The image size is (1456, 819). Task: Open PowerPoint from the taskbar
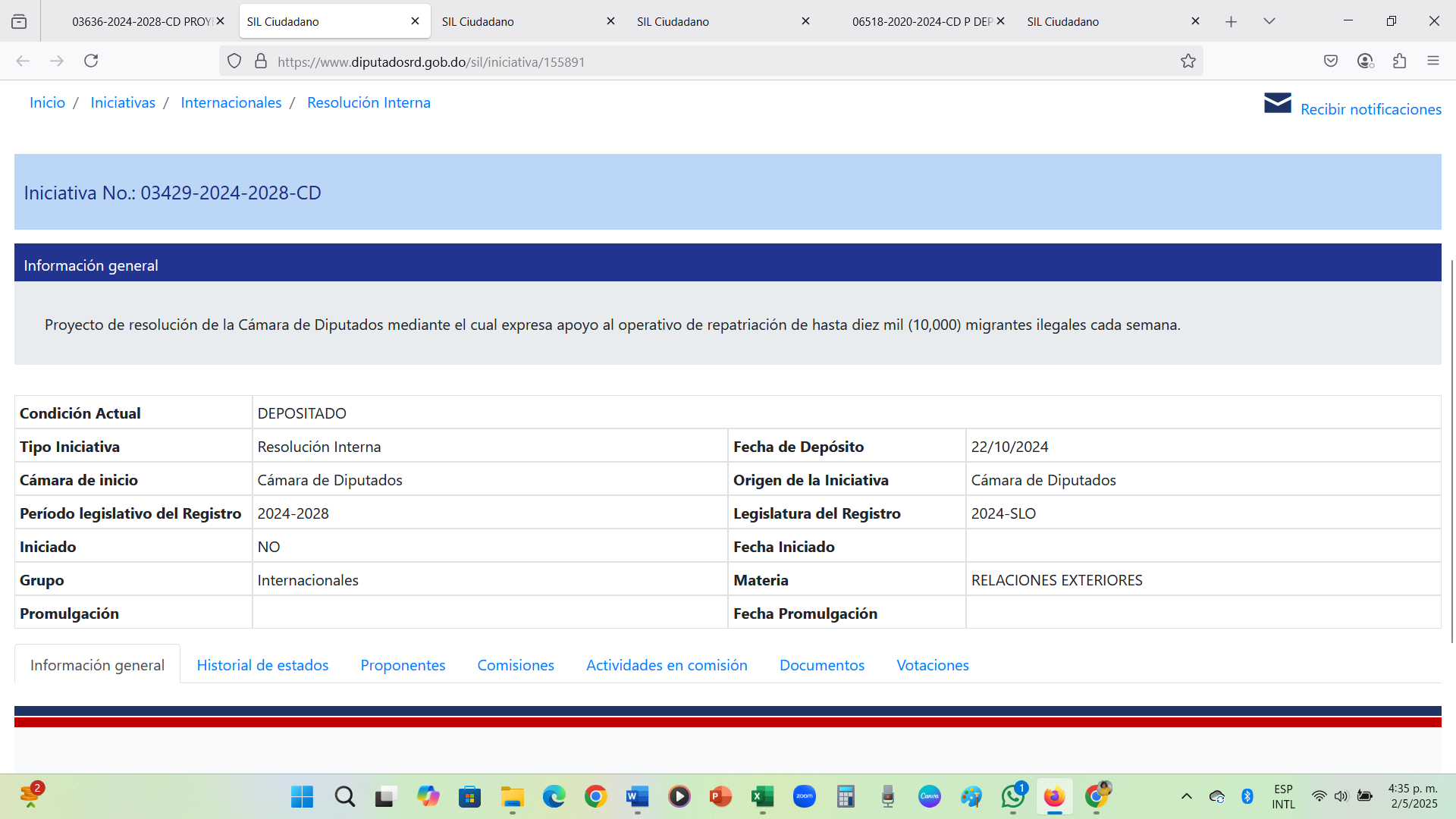click(720, 796)
